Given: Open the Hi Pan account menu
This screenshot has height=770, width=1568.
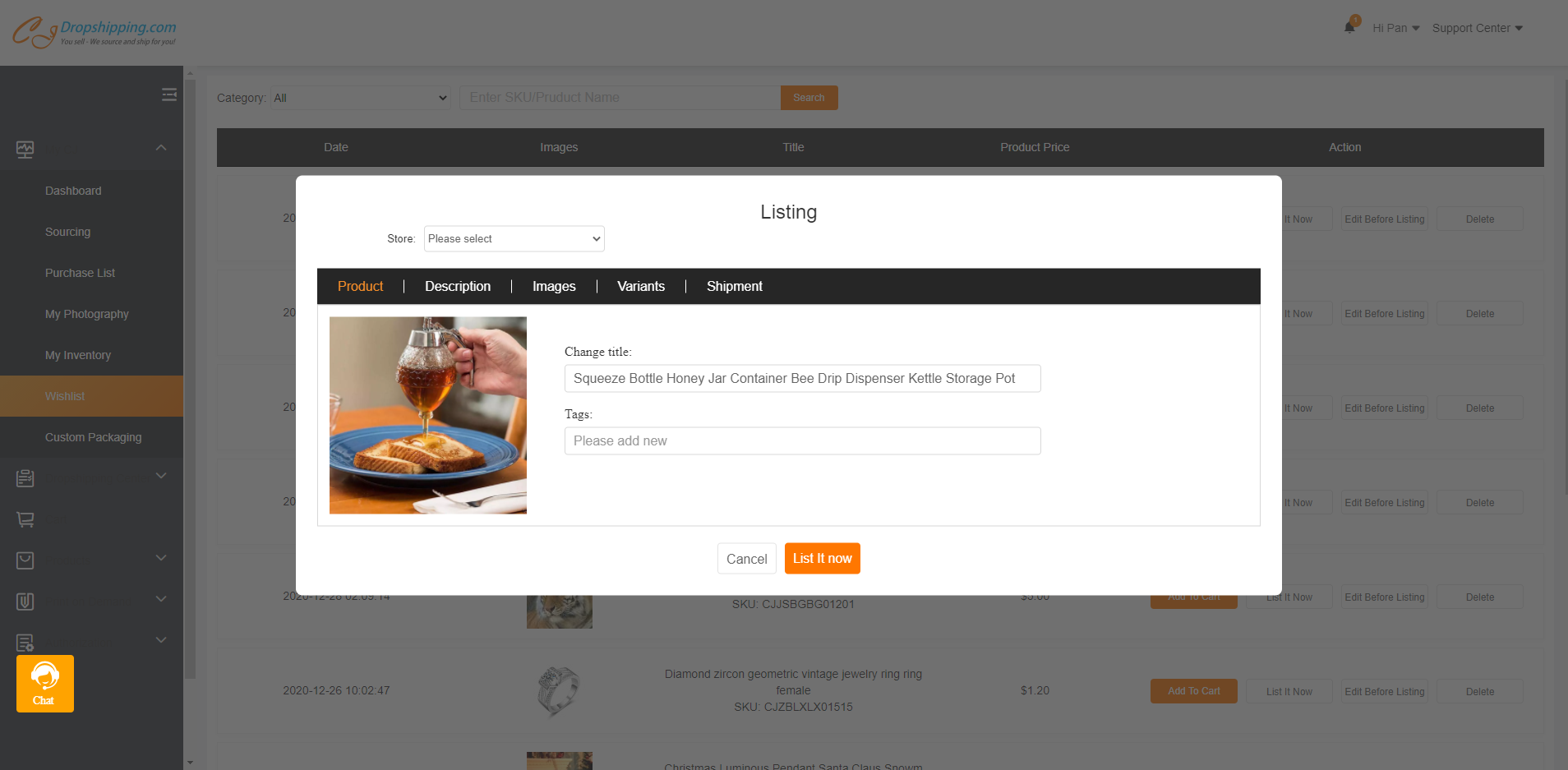Looking at the screenshot, I should [x=1395, y=28].
